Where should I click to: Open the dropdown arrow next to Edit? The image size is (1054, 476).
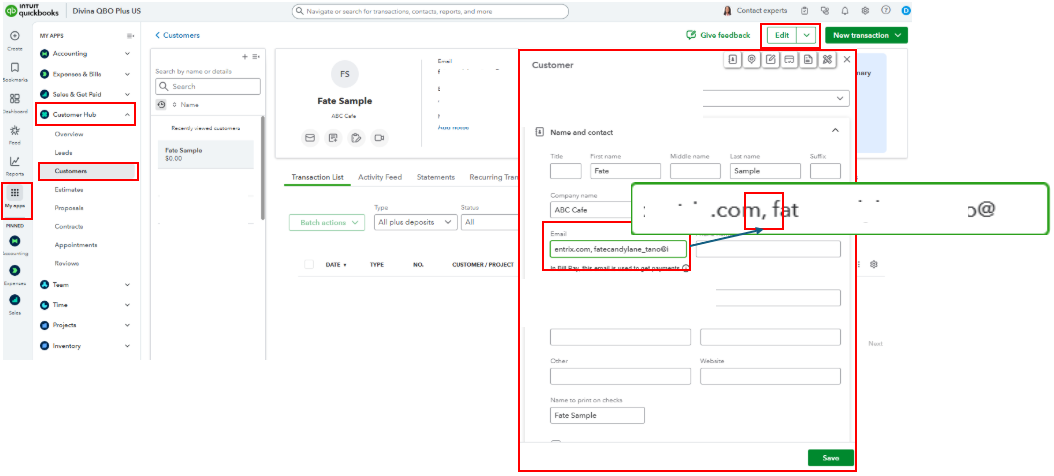(807, 35)
